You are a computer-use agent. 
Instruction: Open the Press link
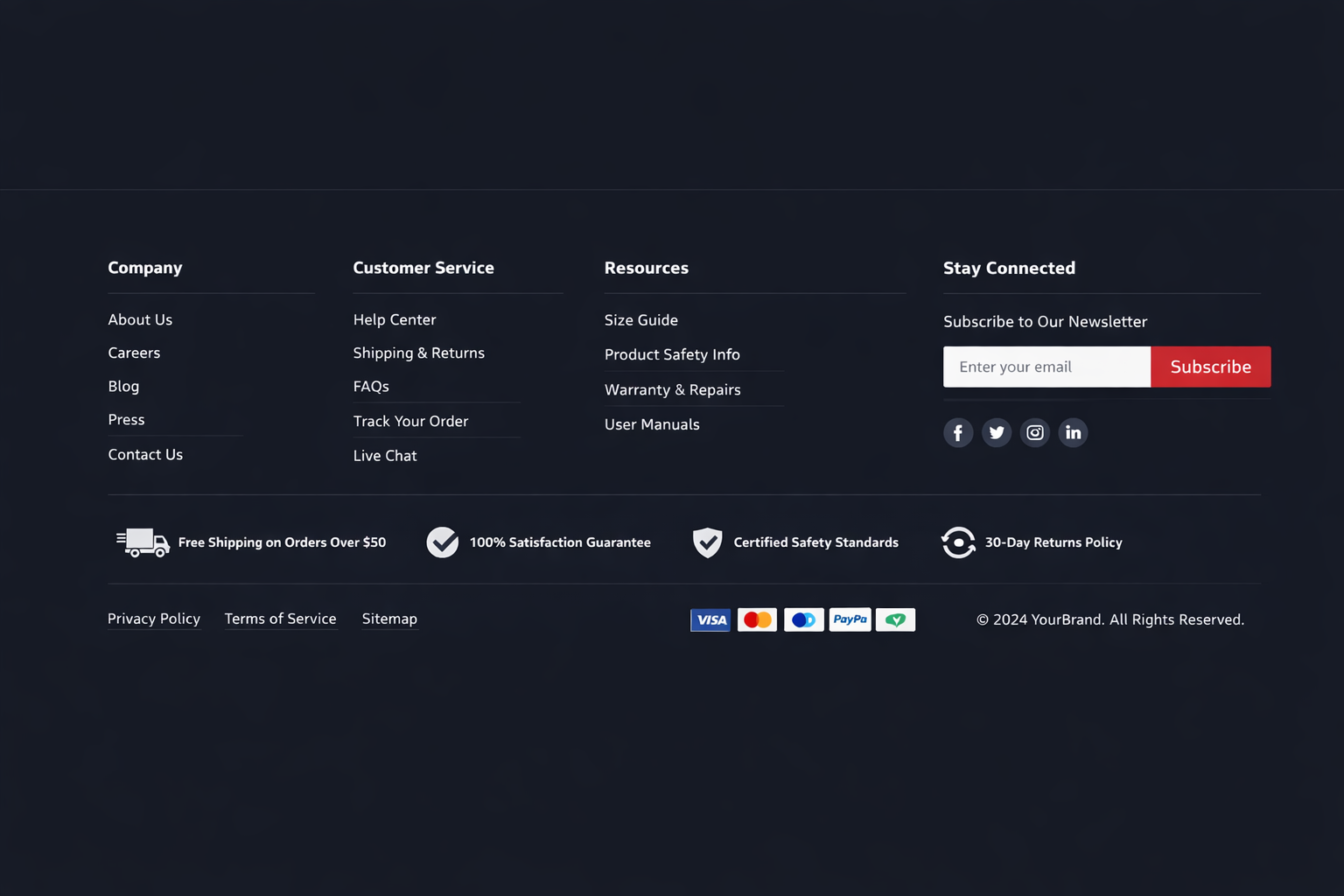click(126, 419)
